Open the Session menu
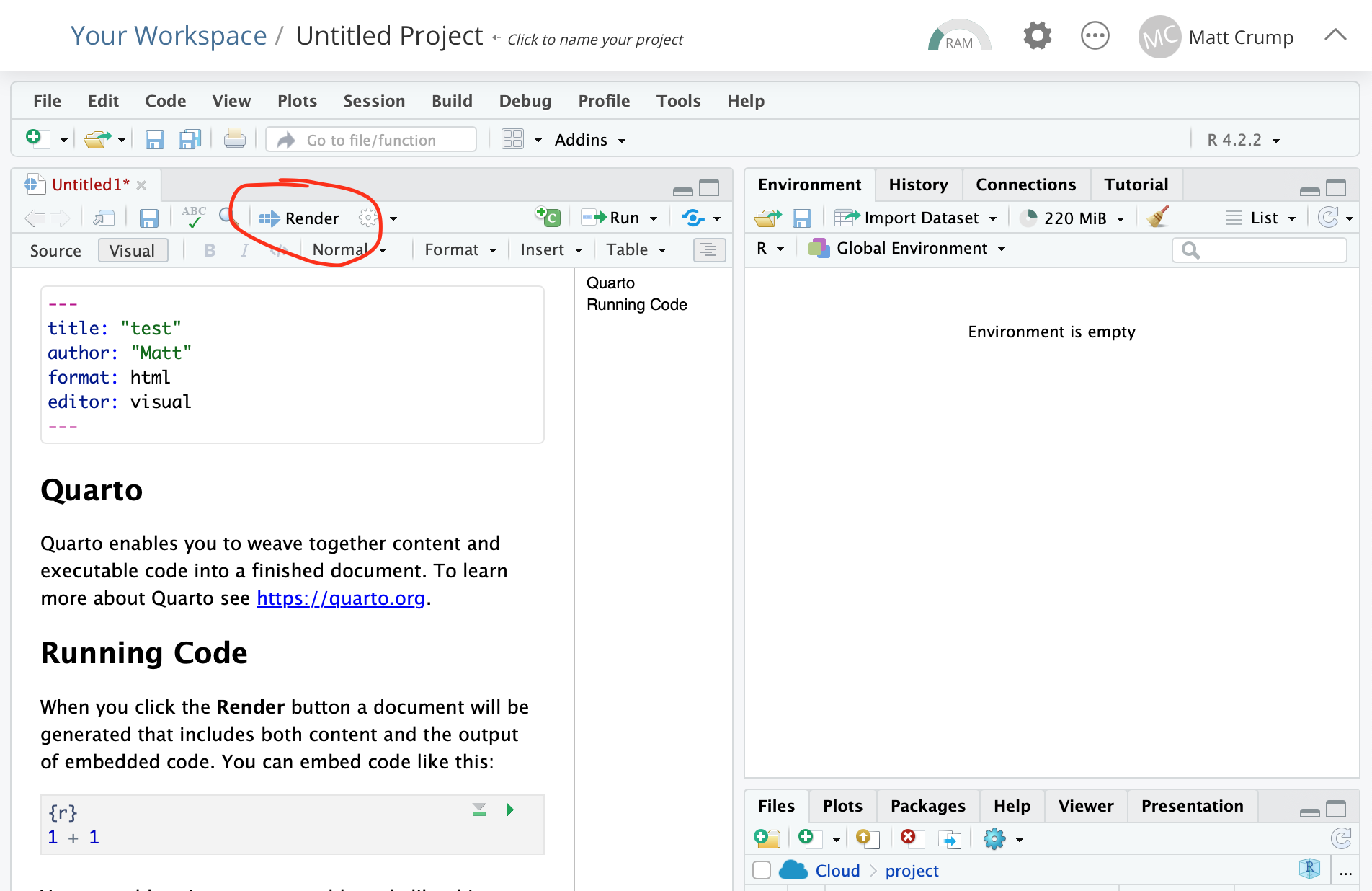Screen dimensions: 1372x891 click(x=374, y=101)
